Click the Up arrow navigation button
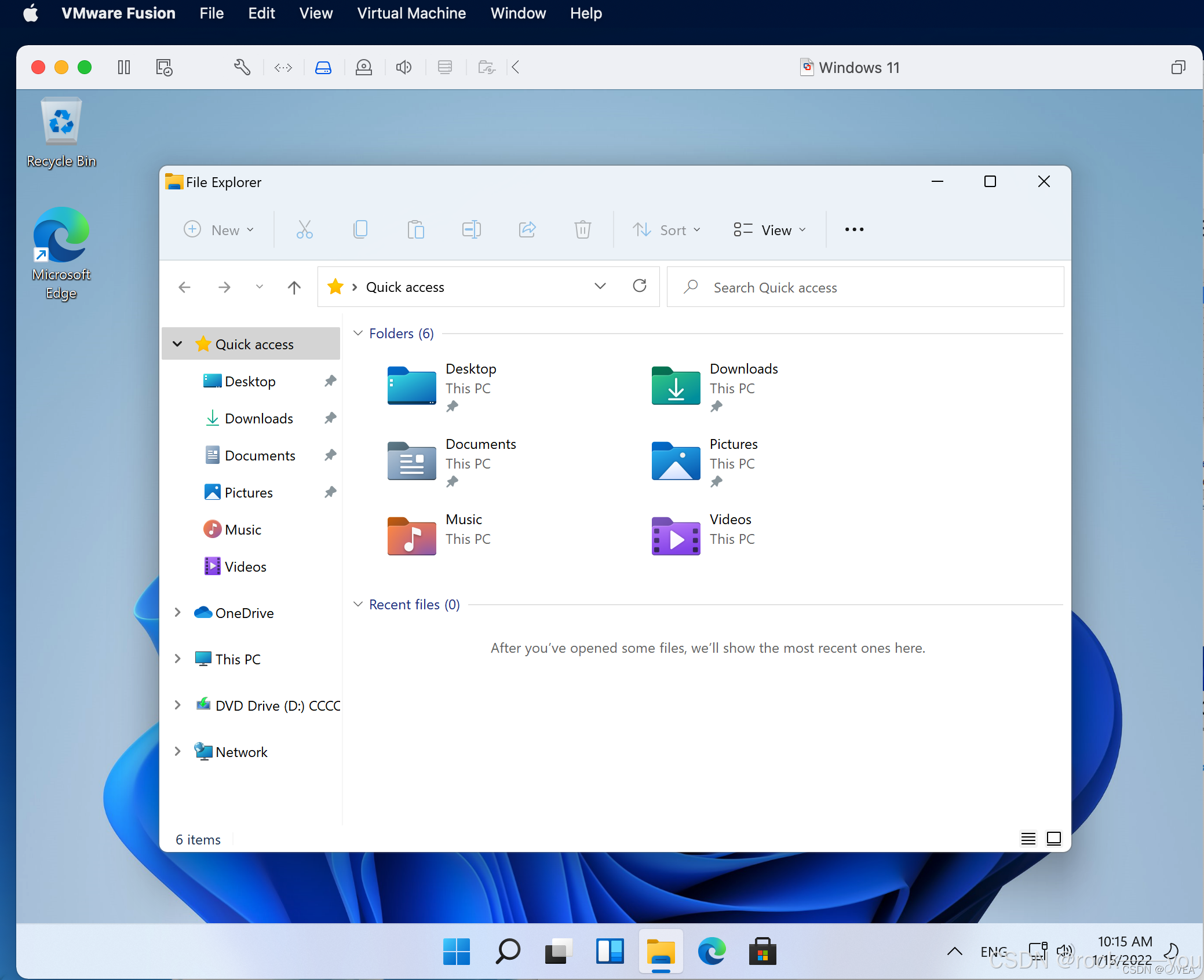Screen dimensions: 1204x980 tap(294, 287)
